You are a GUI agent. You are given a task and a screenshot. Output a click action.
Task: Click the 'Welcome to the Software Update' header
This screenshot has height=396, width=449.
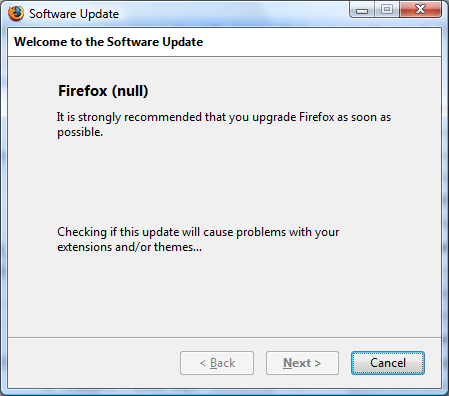[x=108, y=42]
